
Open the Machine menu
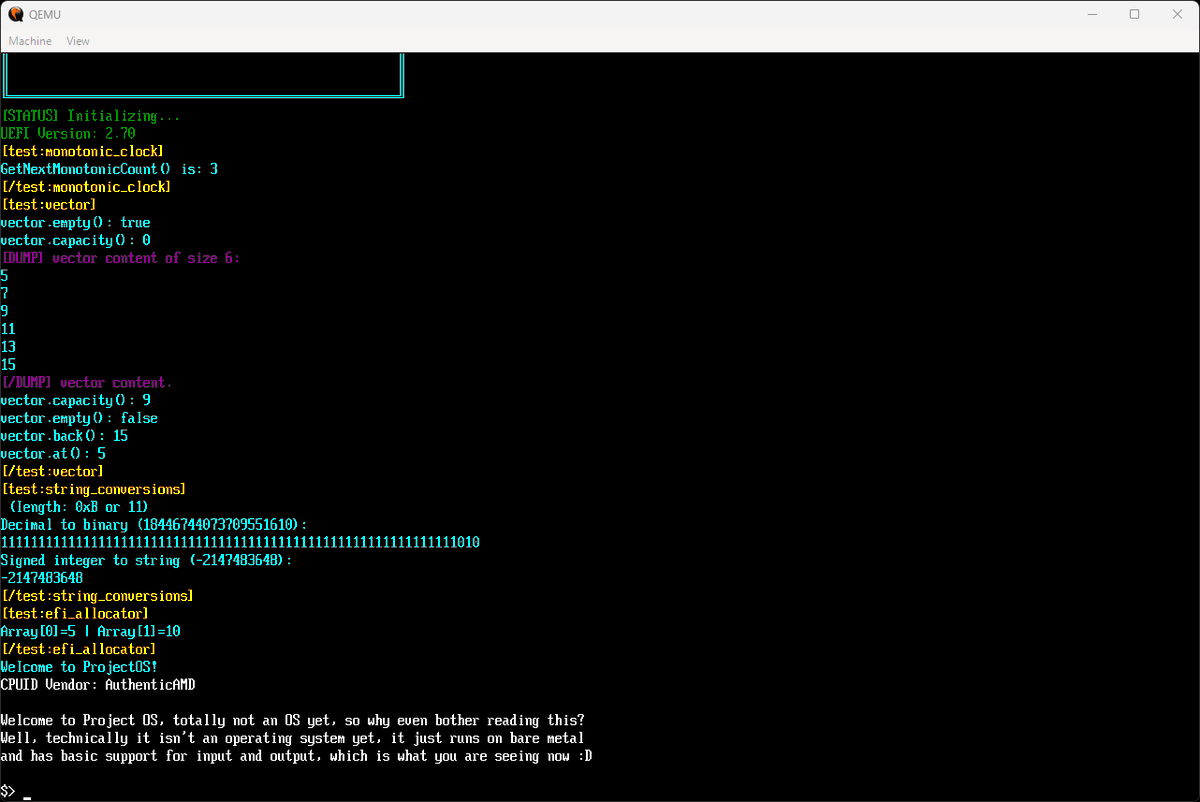[30, 41]
